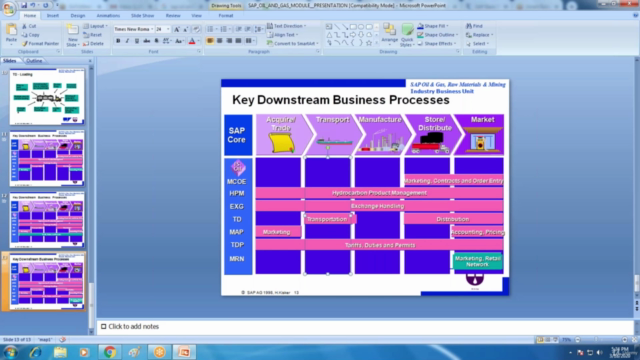Open the Slide Show ribbon tab
The height and width of the screenshot is (360, 640).
[142, 16]
